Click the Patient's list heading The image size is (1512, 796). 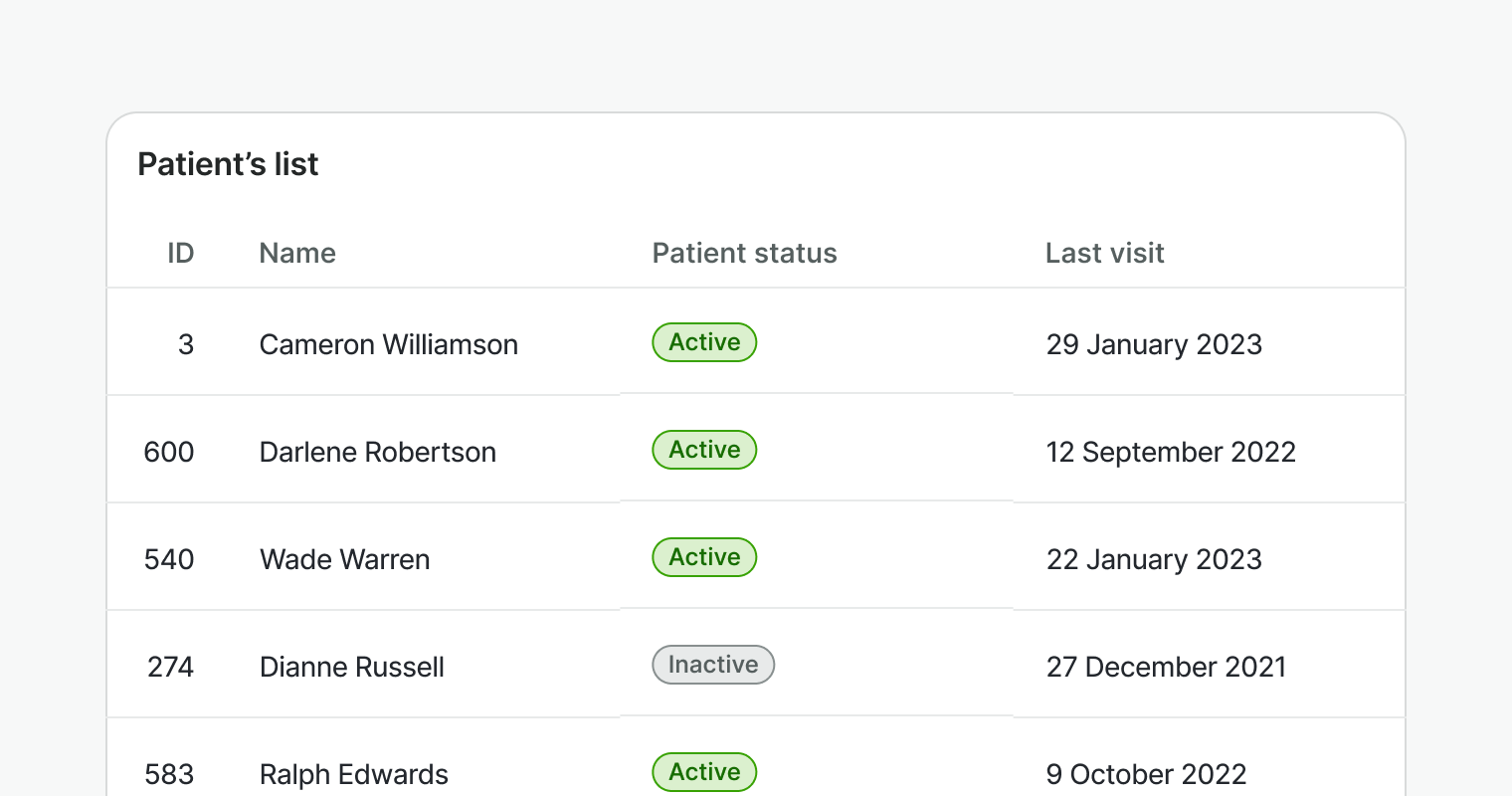(x=228, y=164)
